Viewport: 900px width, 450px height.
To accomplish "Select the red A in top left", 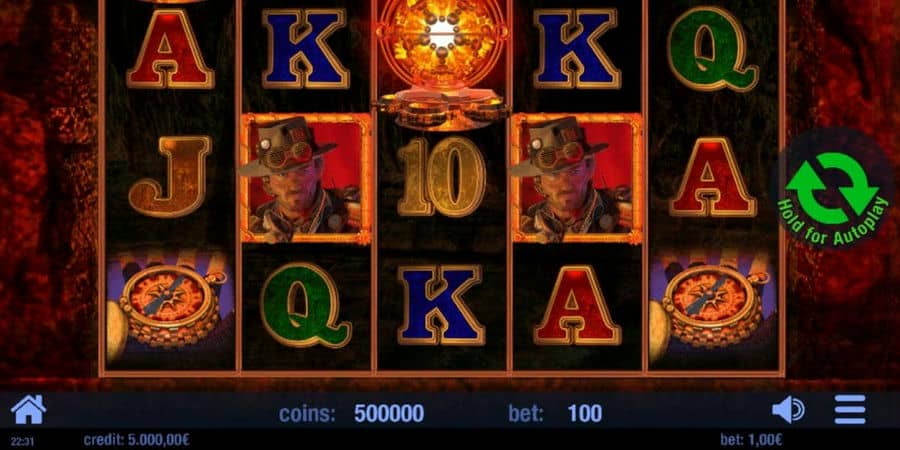I will (x=170, y=48).
